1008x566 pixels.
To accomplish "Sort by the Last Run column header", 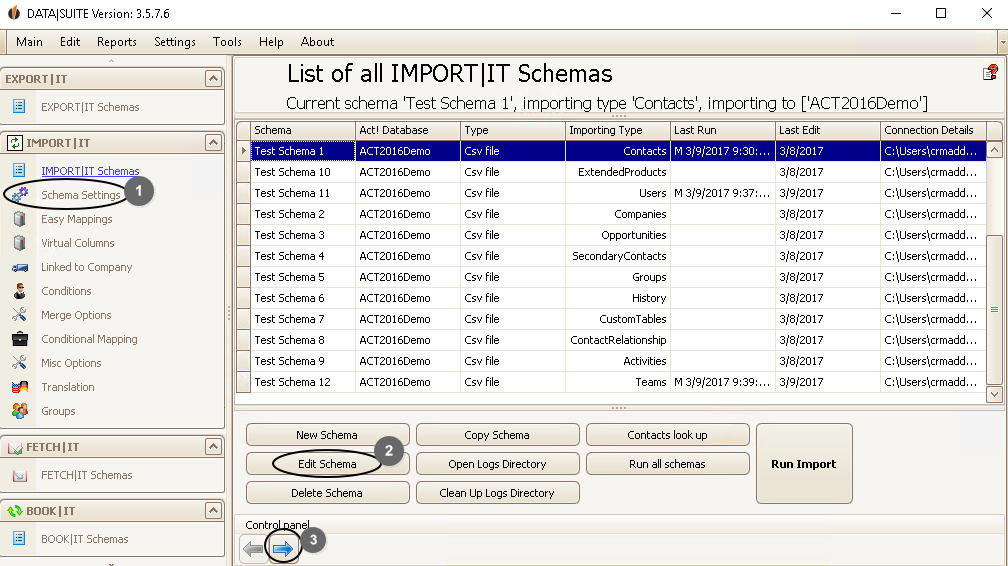I will pyautogui.click(x=723, y=130).
